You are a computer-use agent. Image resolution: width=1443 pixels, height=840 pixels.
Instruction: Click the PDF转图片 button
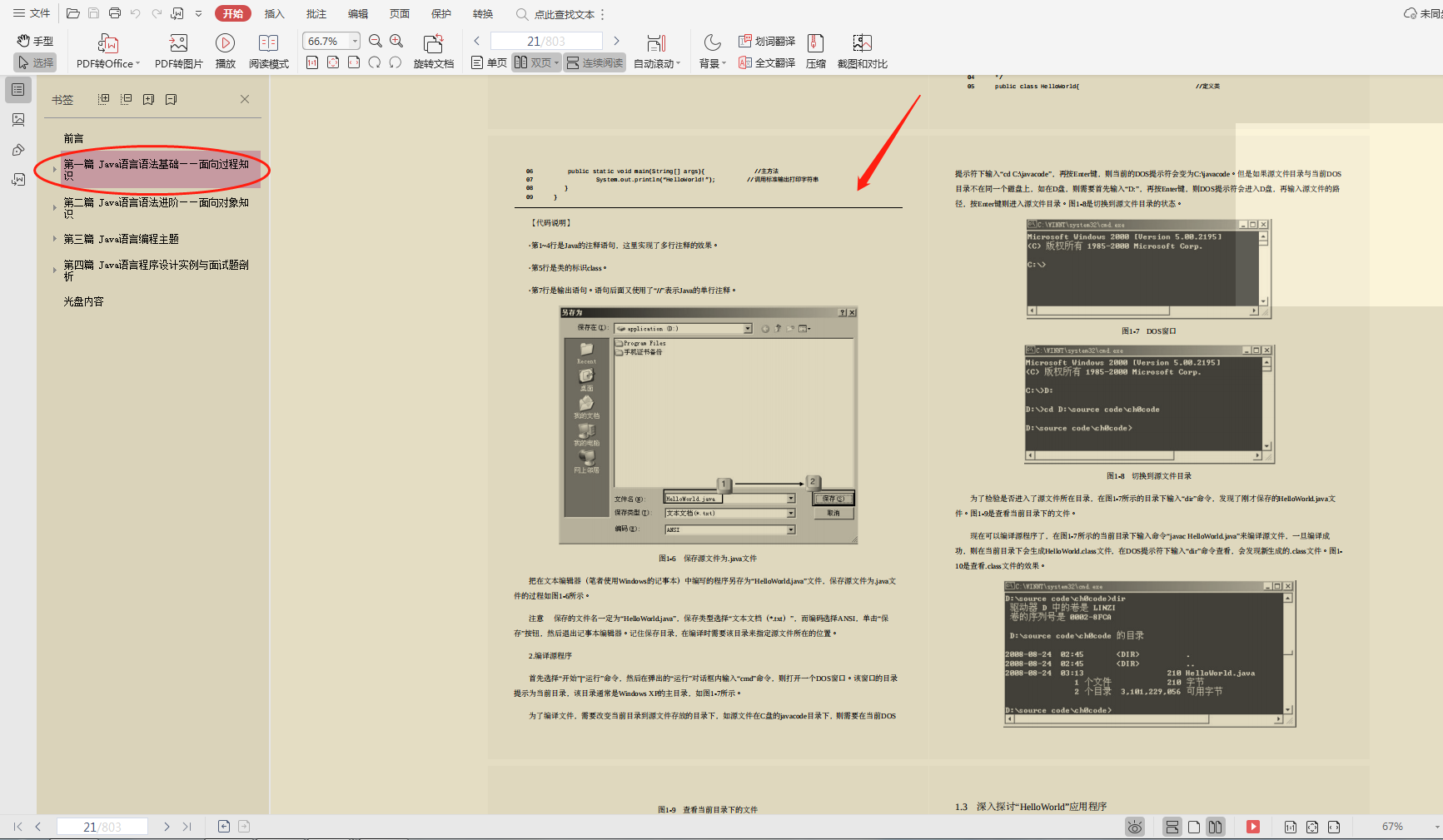pos(179,52)
